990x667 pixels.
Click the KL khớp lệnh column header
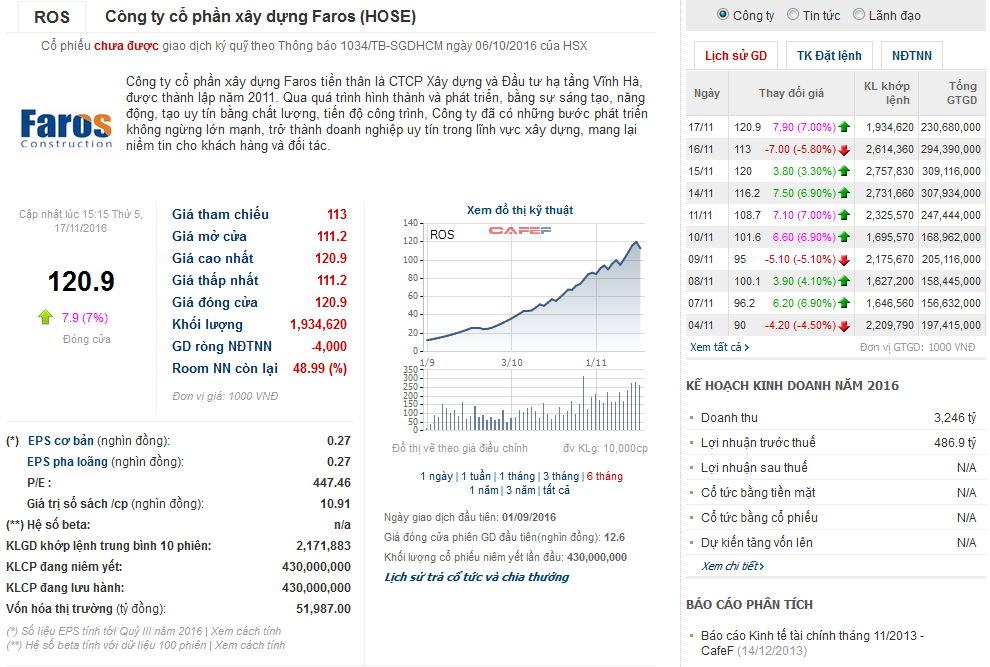[x=886, y=93]
